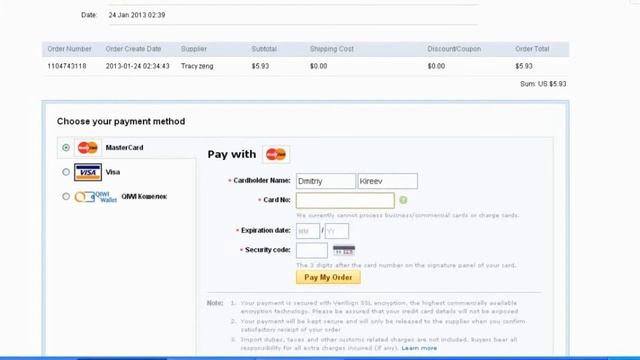Select the QIWI Wallet radio button
The height and width of the screenshot is (360, 640).
66,197
